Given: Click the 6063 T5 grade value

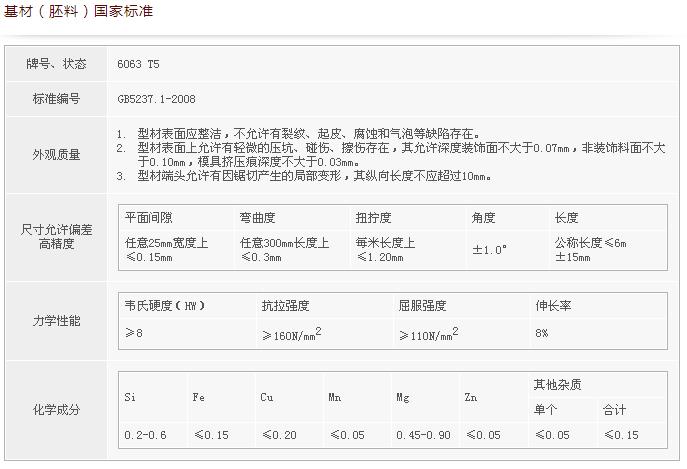Looking at the screenshot, I should (x=138, y=63).
